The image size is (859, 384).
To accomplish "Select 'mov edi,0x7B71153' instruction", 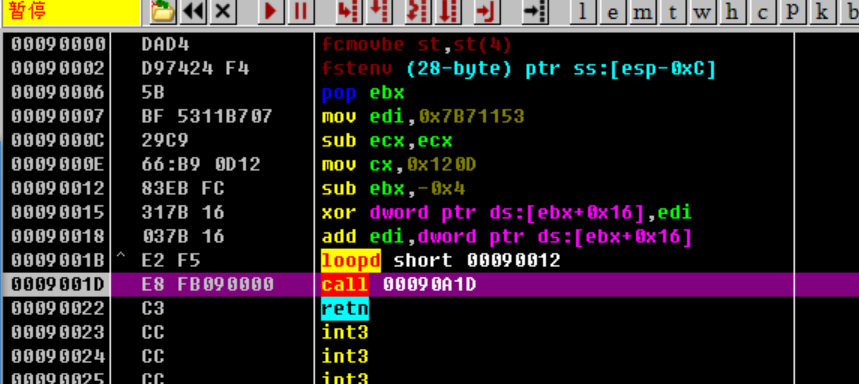I will point(422,117).
